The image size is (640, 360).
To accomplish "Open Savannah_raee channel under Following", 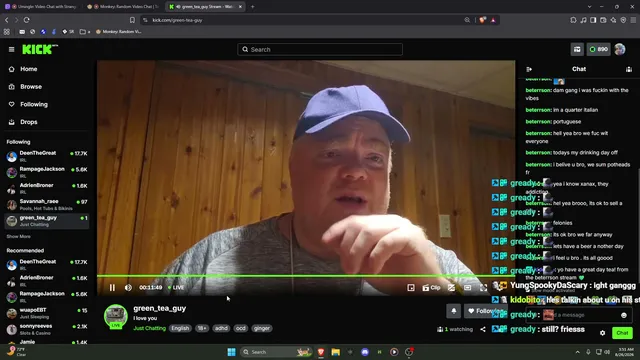I will click(47, 204).
